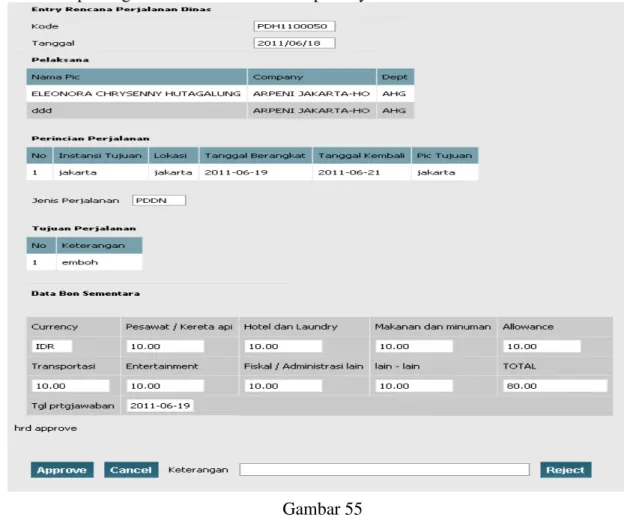Click the Jenis Perjalanan field PDDN

pos(159,200)
